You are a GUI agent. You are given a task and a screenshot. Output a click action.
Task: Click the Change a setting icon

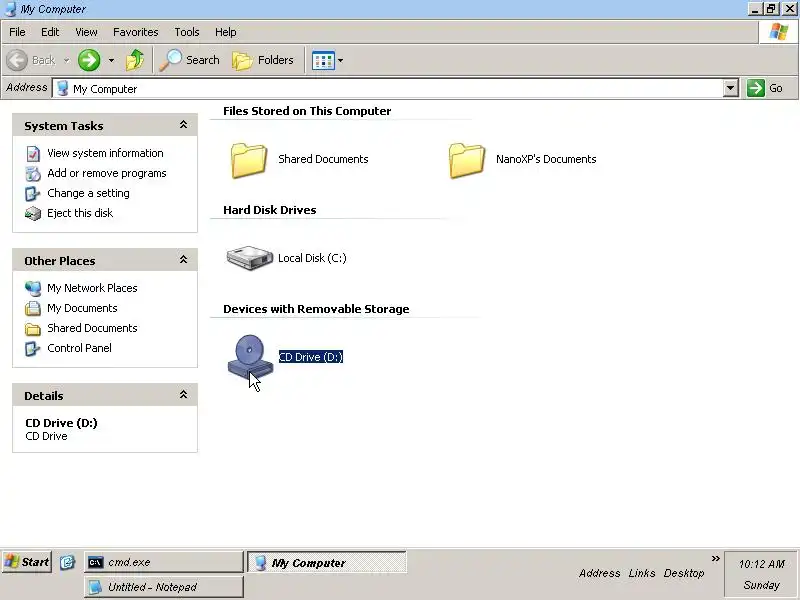[33, 193]
